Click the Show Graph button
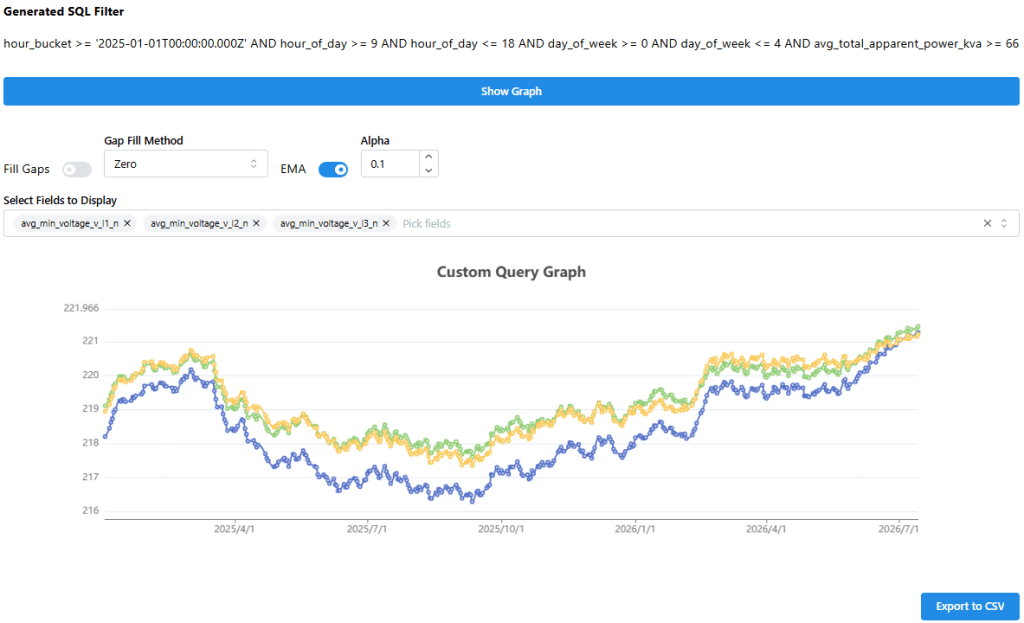The height and width of the screenshot is (623, 1024). (511, 91)
